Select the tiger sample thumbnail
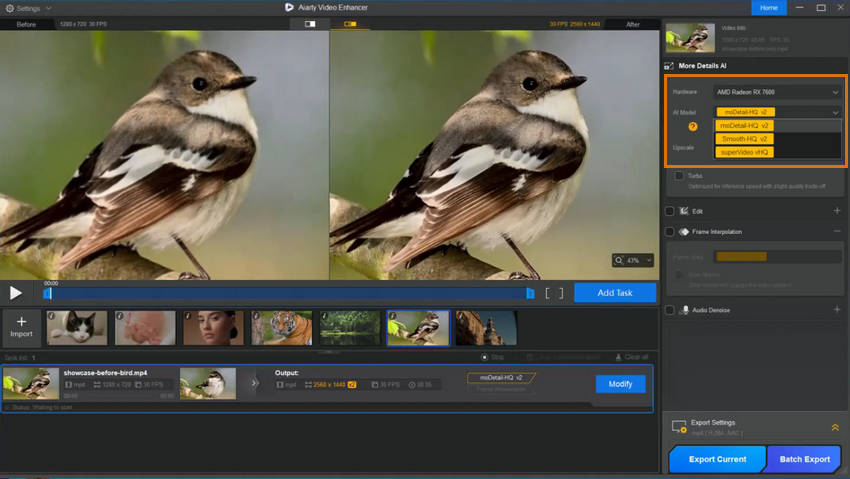850x479 pixels. [282, 328]
